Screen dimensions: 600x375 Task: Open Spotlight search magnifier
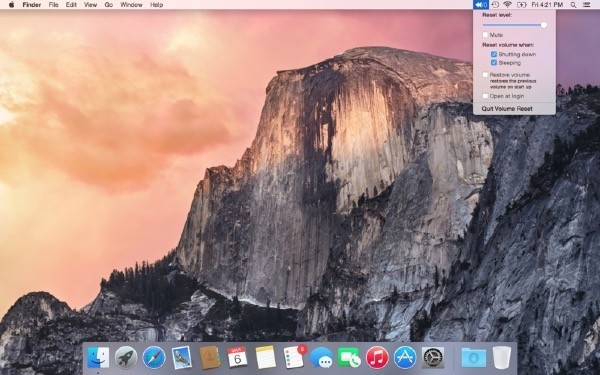pos(573,5)
